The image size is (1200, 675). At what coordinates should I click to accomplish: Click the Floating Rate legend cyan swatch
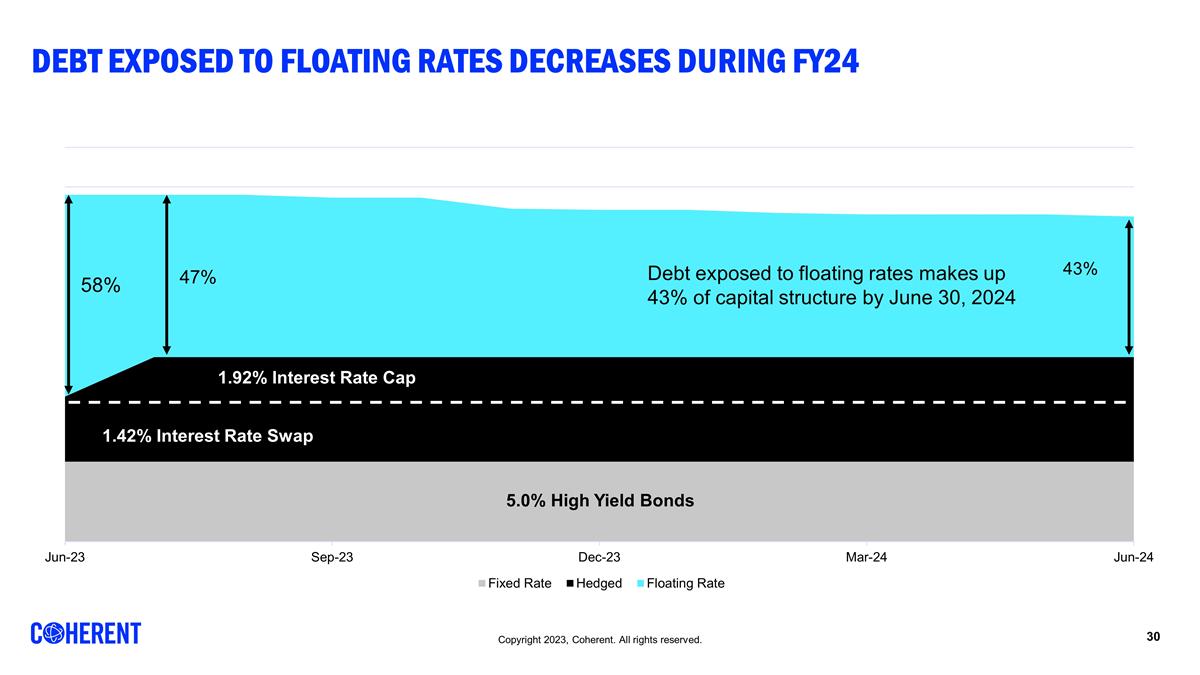(x=641, y=584)
